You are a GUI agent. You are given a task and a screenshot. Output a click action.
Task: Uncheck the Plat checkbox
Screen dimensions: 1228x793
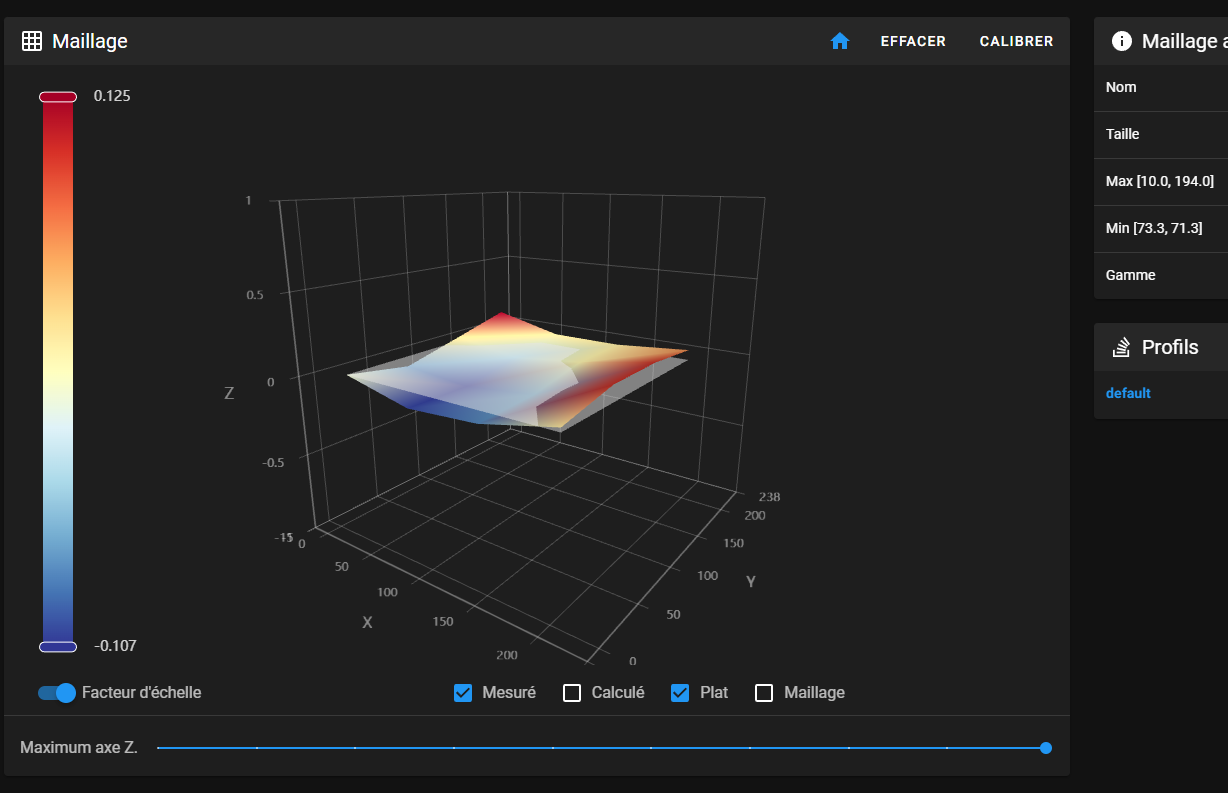click(x=680, y=693)
